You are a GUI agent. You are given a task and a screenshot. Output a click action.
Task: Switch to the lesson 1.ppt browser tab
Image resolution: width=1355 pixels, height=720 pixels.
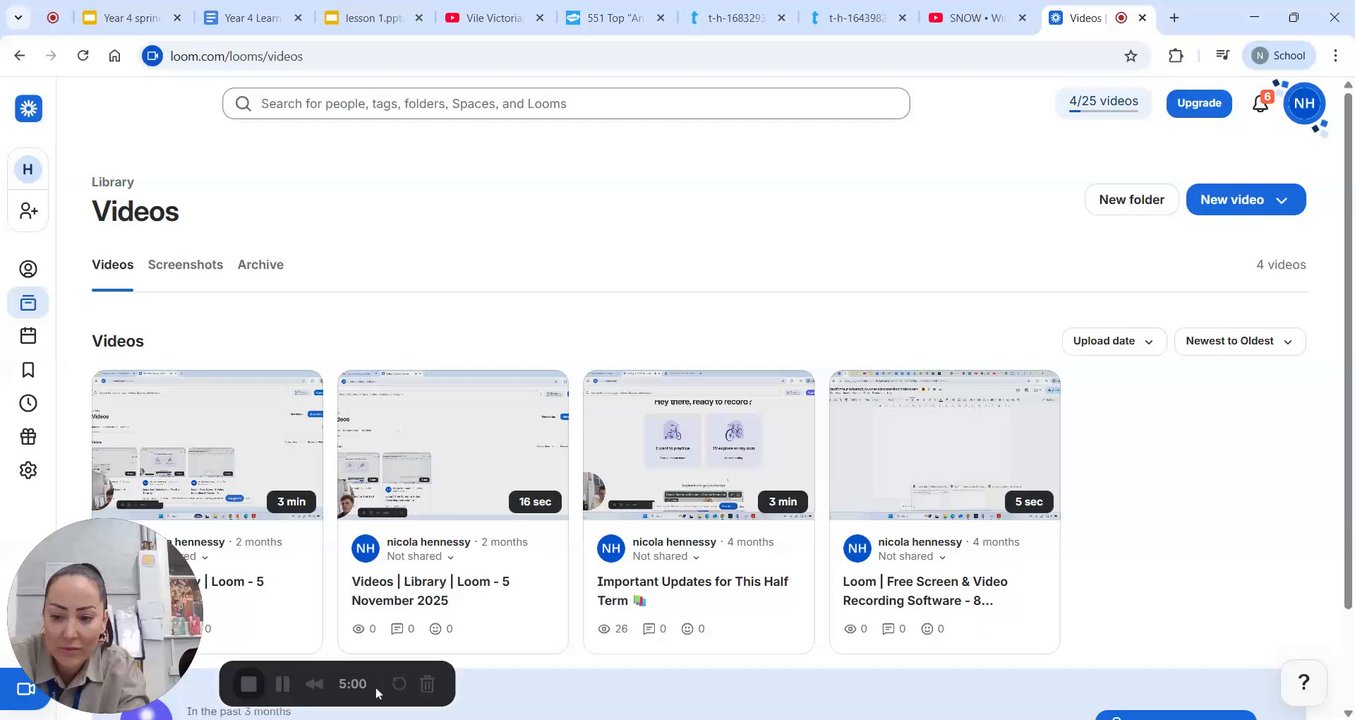(x=374, y=18)
